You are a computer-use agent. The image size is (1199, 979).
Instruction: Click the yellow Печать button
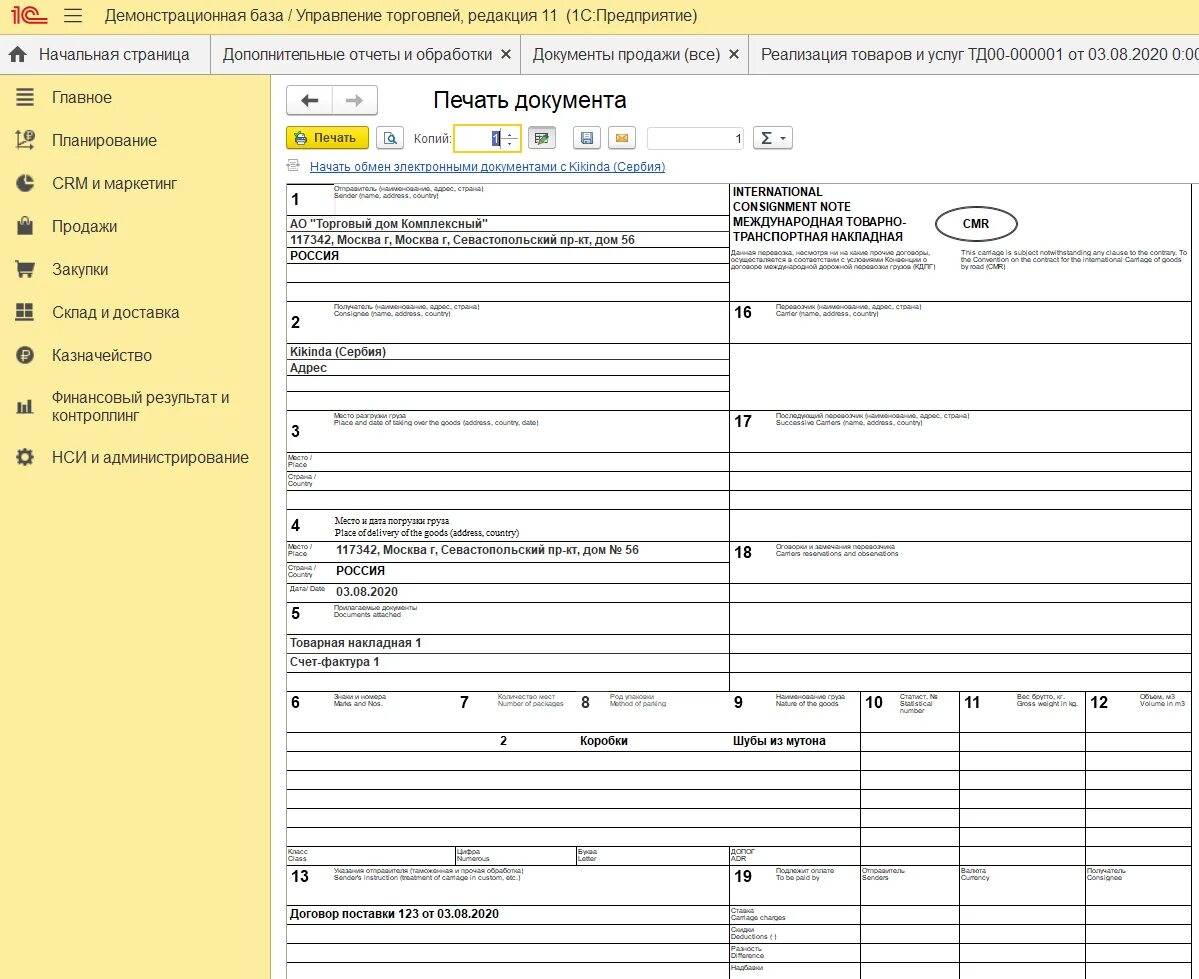[x=327, y=138]
